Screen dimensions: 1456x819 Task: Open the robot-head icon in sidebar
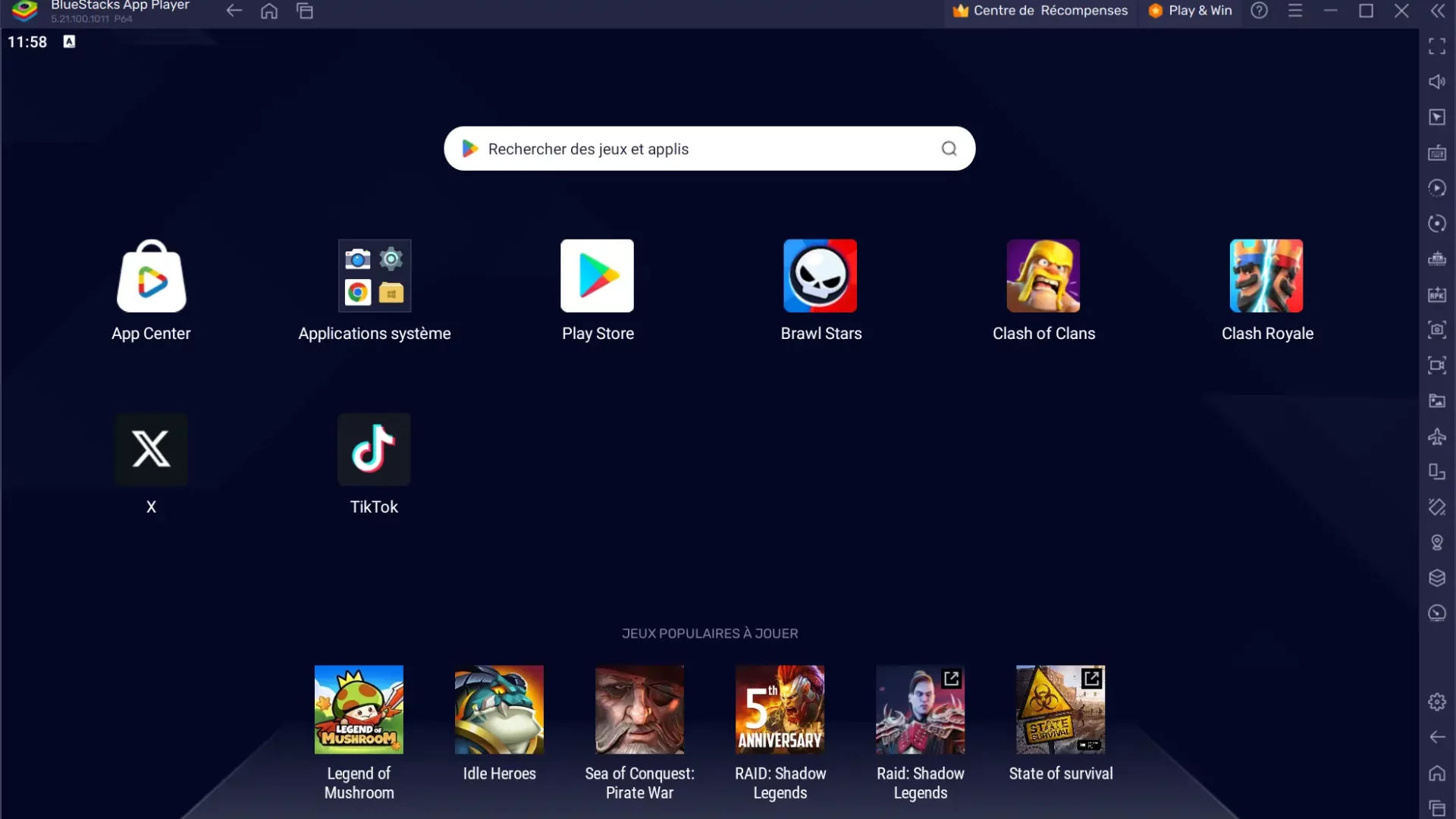pyautogui.click(x=1437, y=259)
